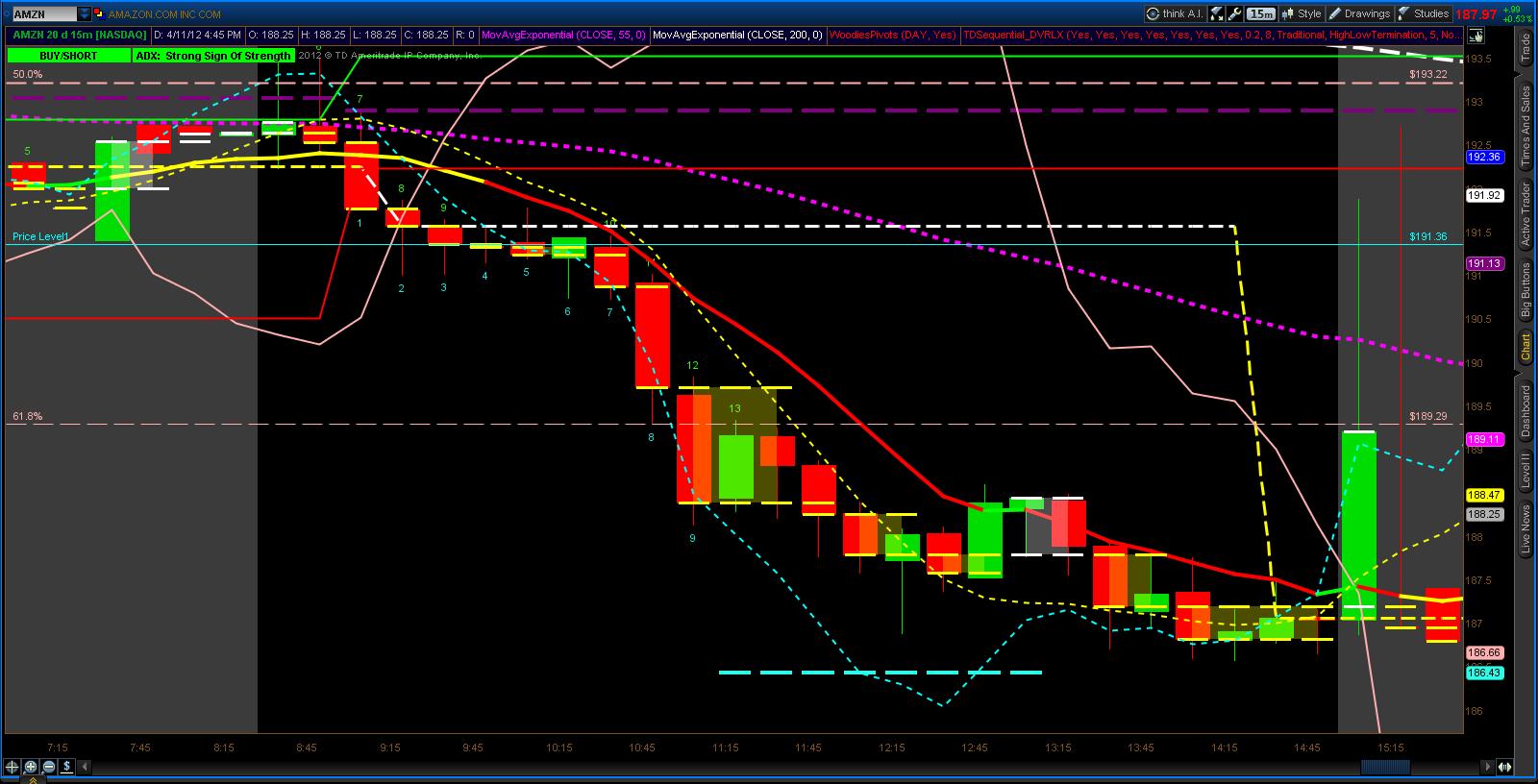1538x784 pixels.
Task: Click the 188.25 last price bubble
Action: pos(1484,514)
